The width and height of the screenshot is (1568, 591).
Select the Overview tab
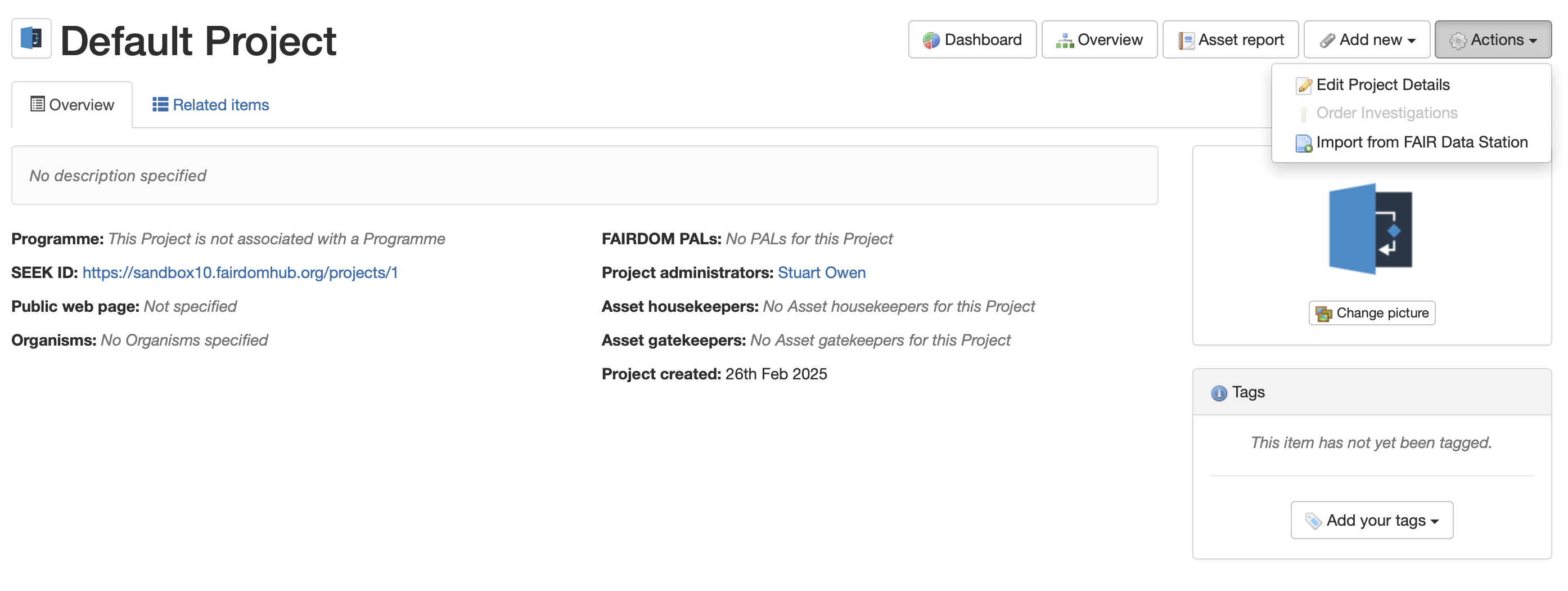[x=73, y=105]
